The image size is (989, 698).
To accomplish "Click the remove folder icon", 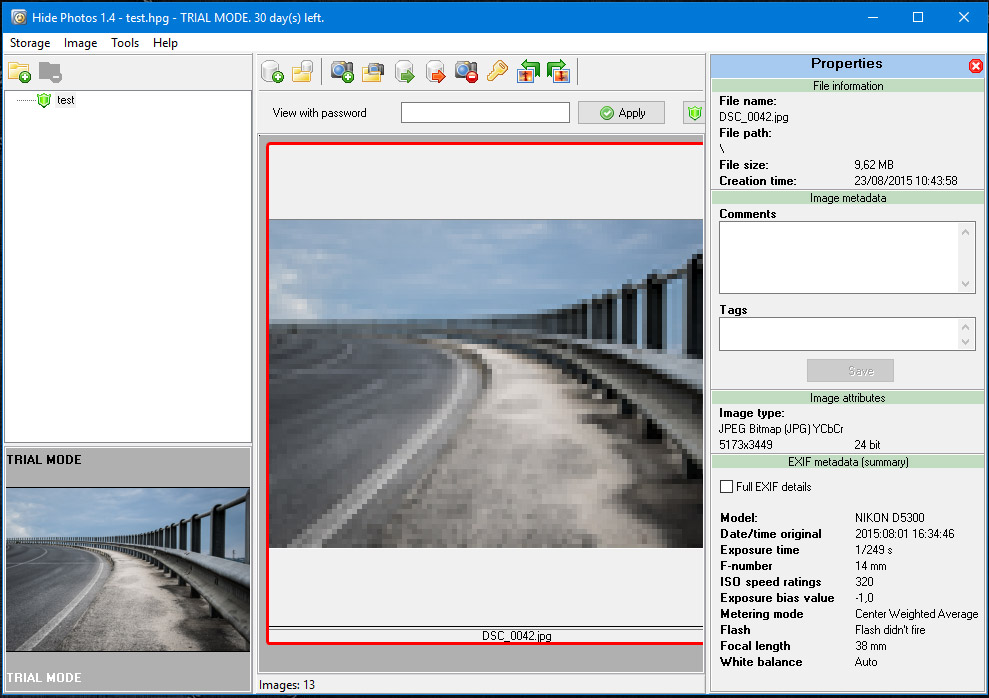I will coord(50,72).
